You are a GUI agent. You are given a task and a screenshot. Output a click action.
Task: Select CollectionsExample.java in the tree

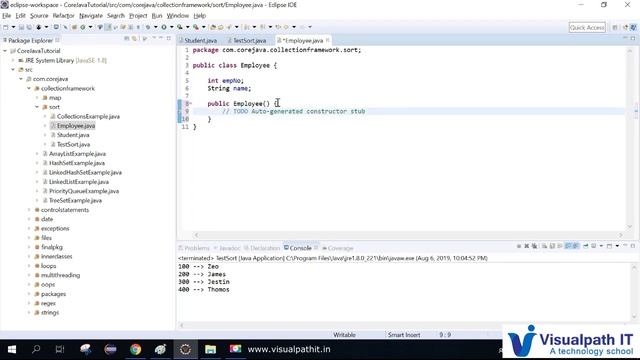coord(88,116)
